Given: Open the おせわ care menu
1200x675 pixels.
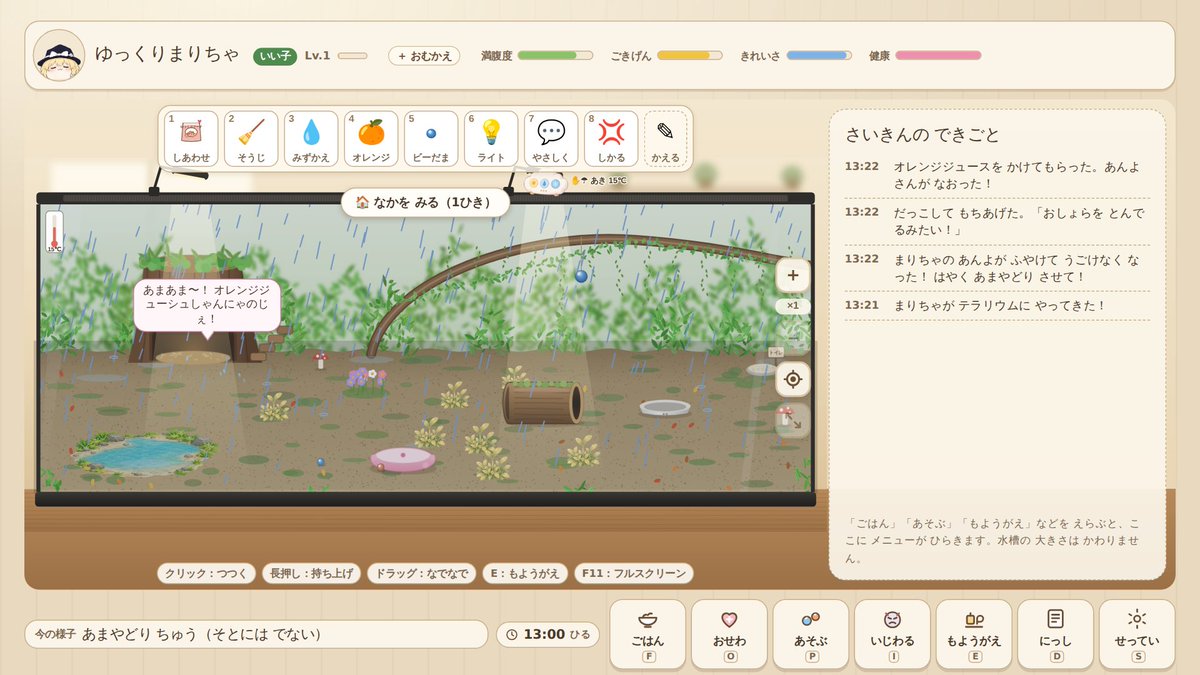Looking at the screenshot, I should click(729, 634).
